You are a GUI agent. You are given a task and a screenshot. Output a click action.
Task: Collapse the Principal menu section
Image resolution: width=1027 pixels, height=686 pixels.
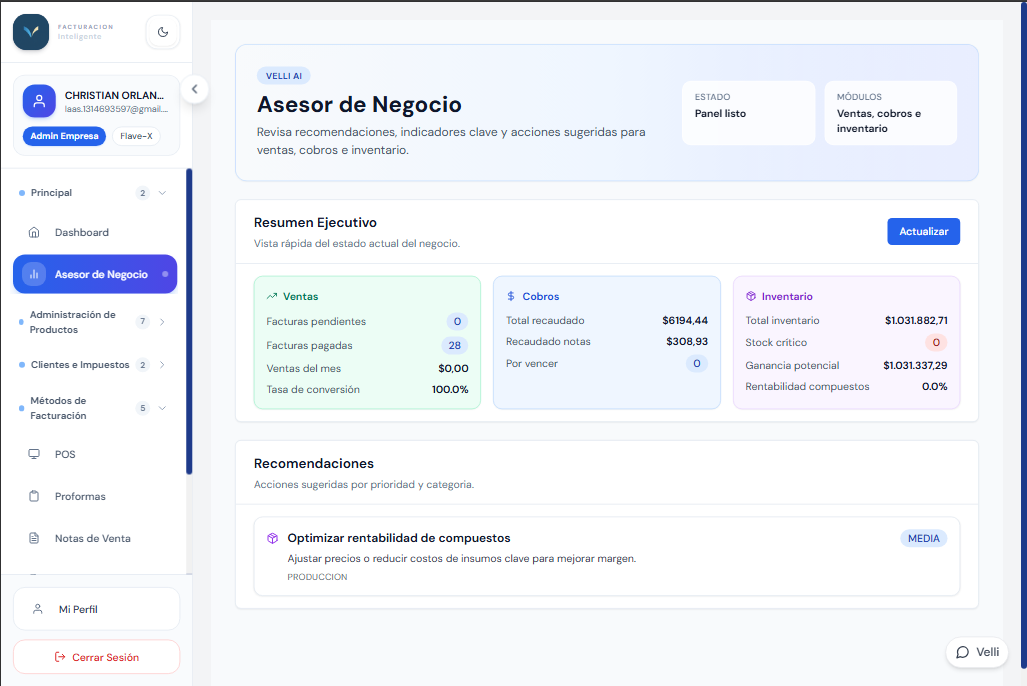point(162,193)
